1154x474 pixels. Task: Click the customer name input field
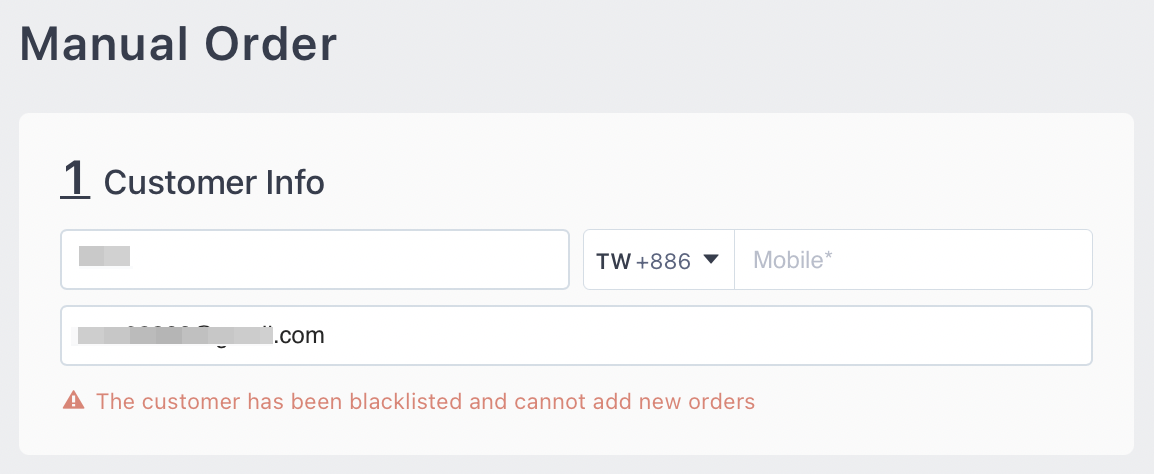pyautogui.click(x=314, y=260)
